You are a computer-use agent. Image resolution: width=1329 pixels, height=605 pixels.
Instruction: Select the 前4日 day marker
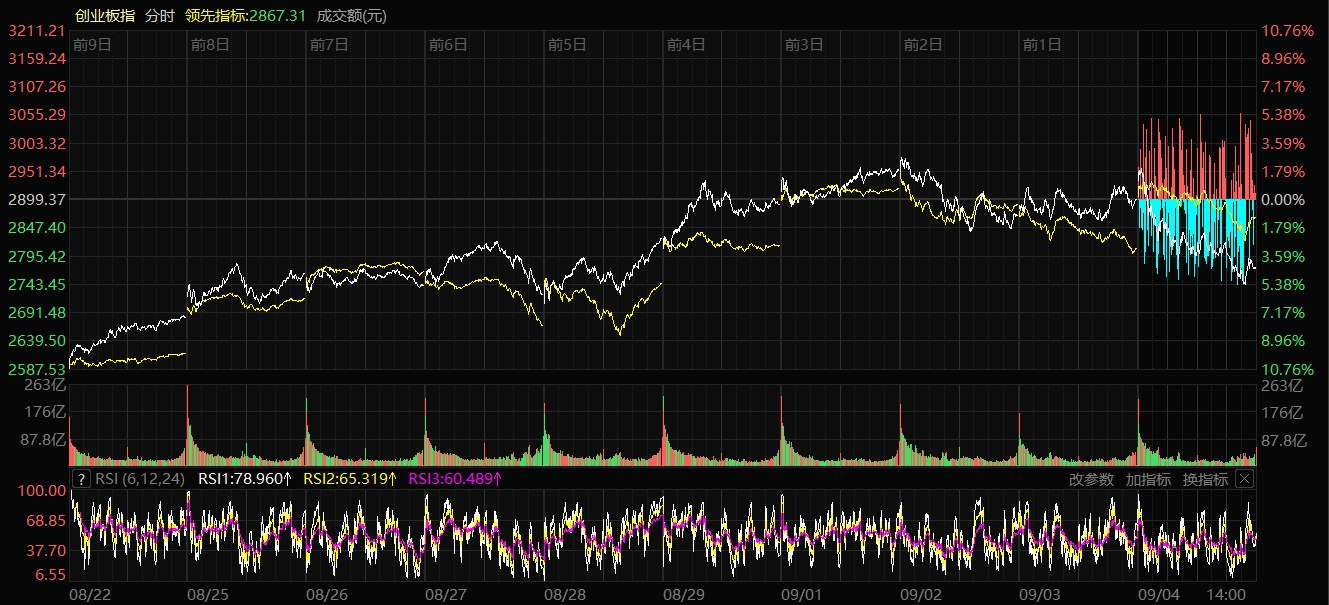[686, 44]
